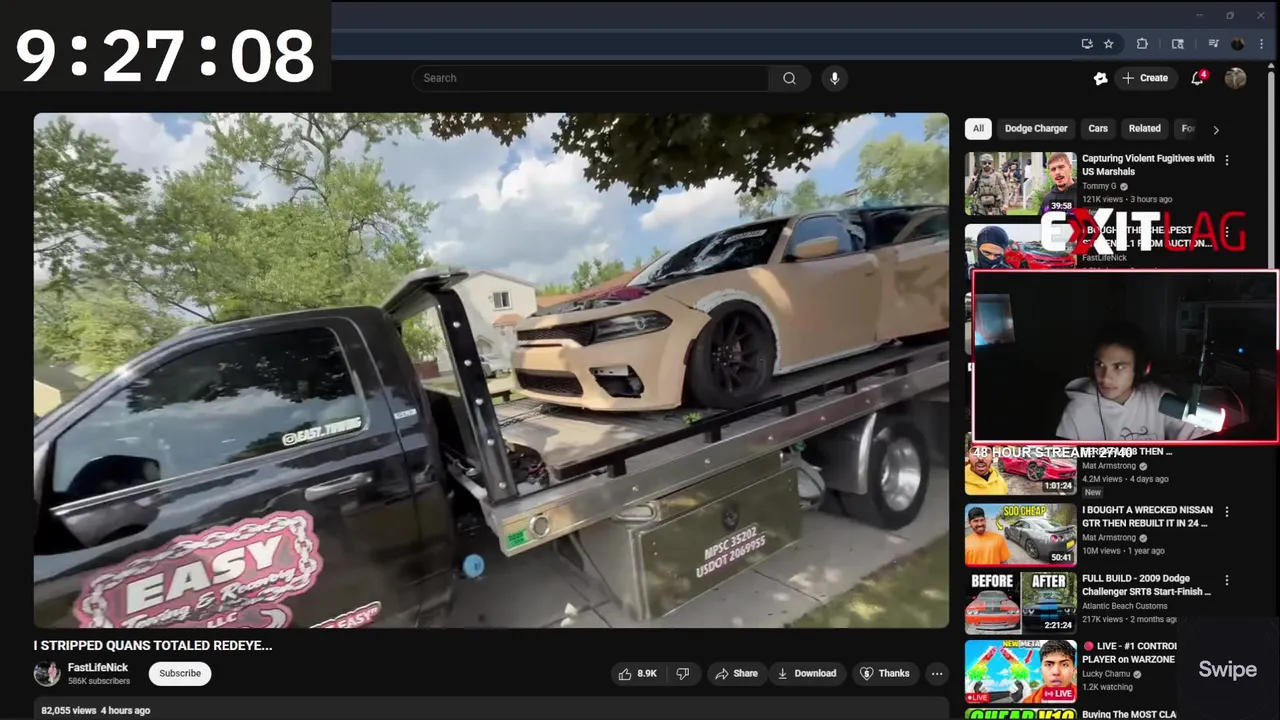Viewport: 1280px width, 720px height.
Task: Click into the YouTube Search field
Action: (590, 78)
